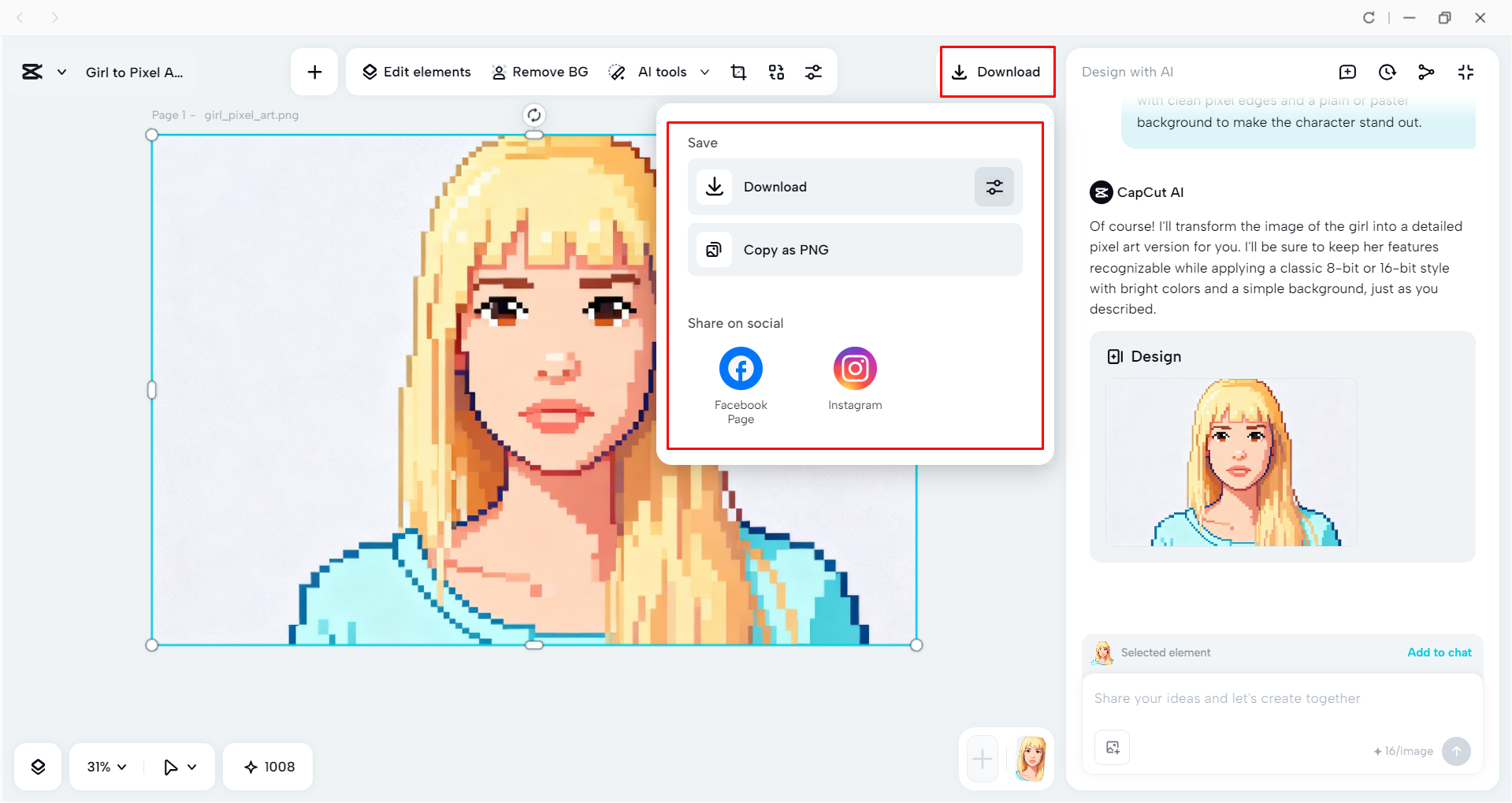Open the Edit elements panel

(416, 72)
